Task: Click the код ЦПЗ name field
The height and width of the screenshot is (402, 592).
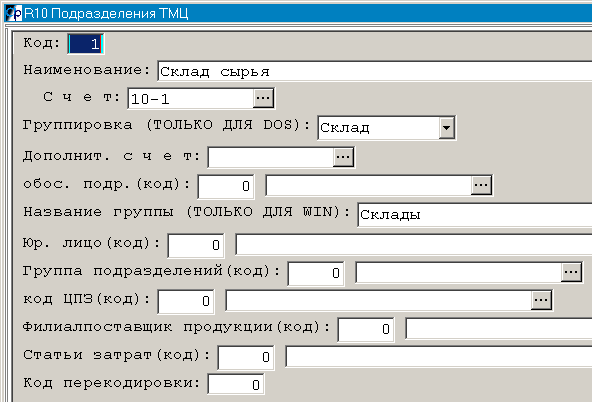Action: point(379,300)
